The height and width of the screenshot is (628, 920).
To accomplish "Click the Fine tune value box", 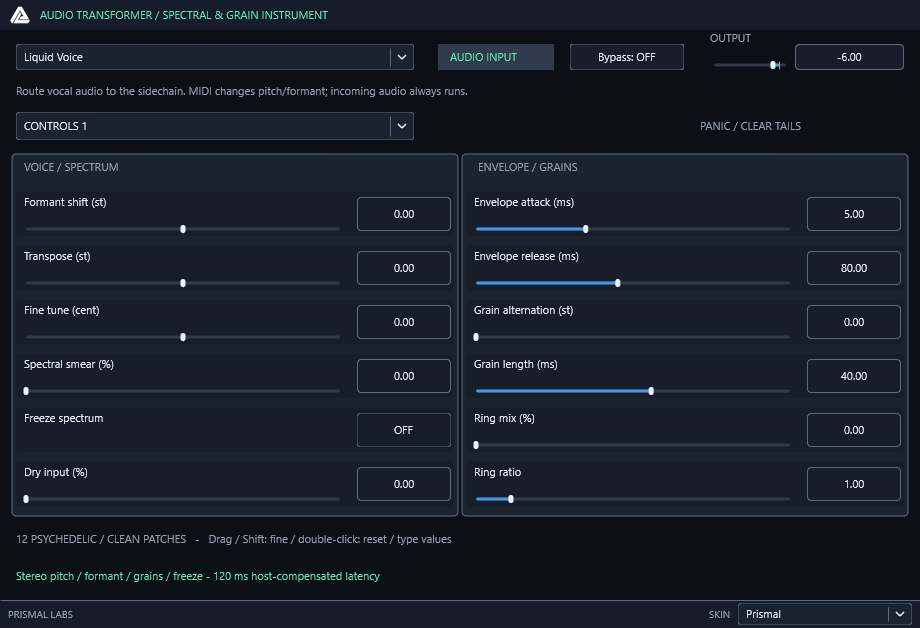I will [x=404, y=322].
